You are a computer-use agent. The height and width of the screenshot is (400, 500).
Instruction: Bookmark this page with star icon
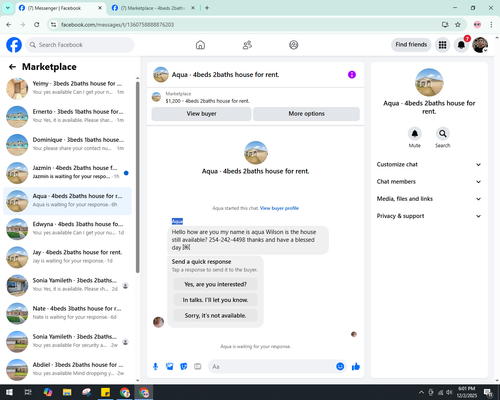coord(458,24)
